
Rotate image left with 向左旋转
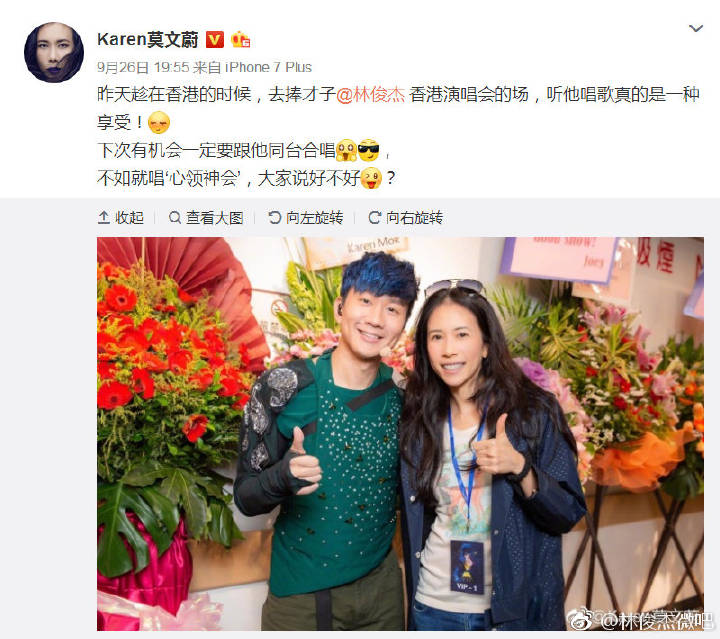click(306, 218)
